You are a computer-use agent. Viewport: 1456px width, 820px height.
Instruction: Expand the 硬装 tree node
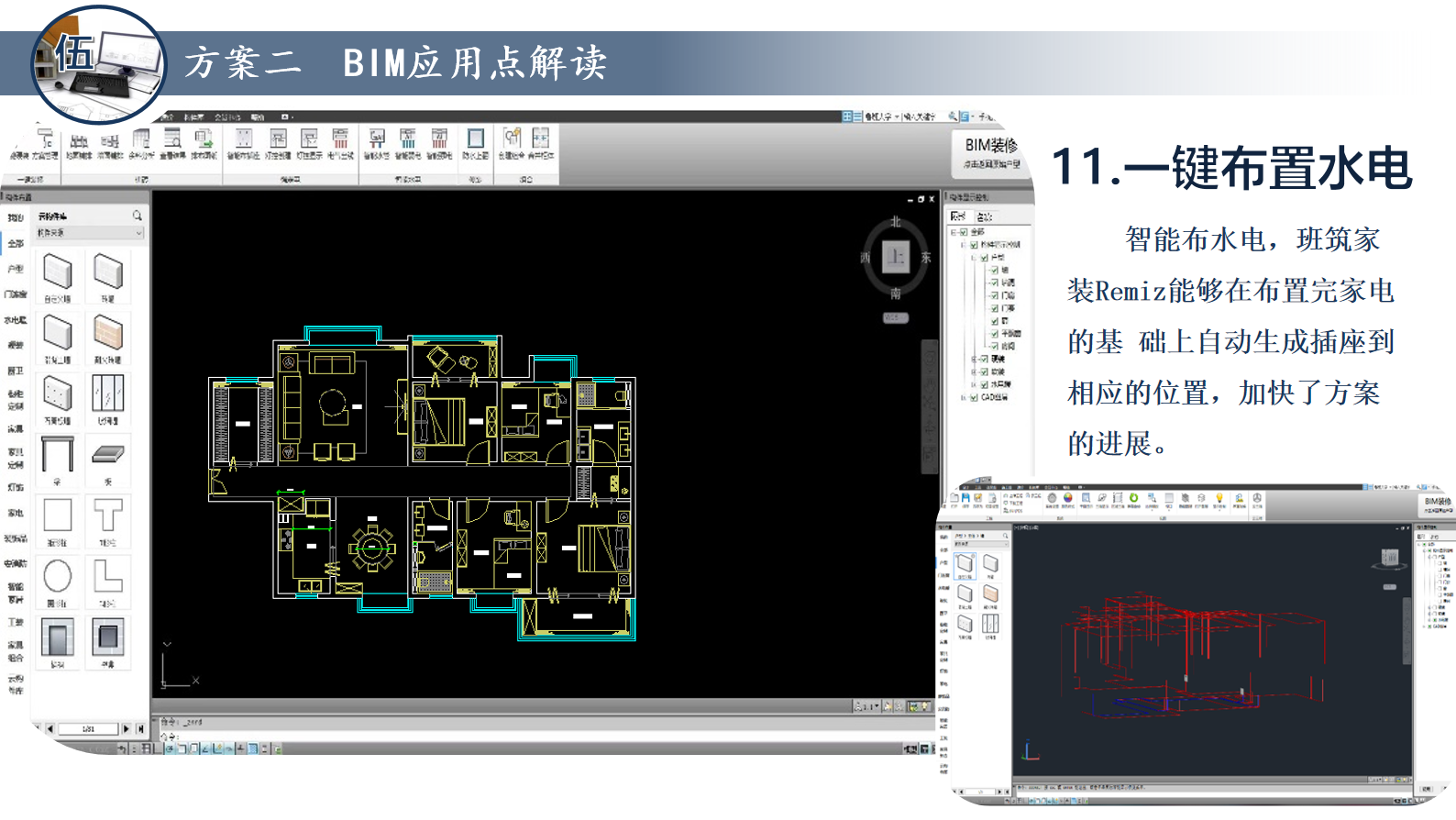coord(974,359)
